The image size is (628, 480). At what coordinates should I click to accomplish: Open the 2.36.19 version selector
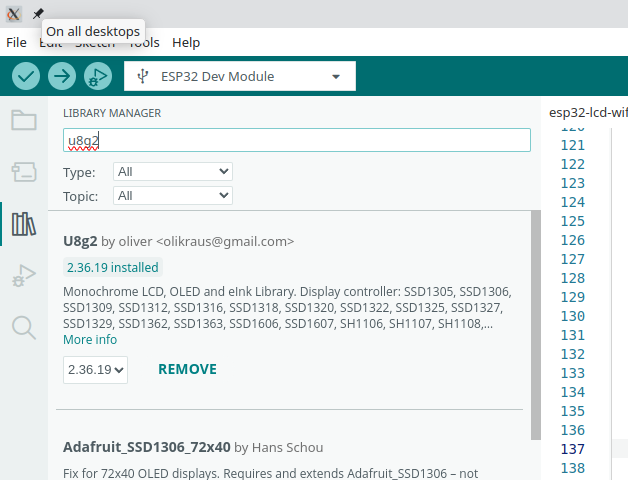[x=95, y=370]
